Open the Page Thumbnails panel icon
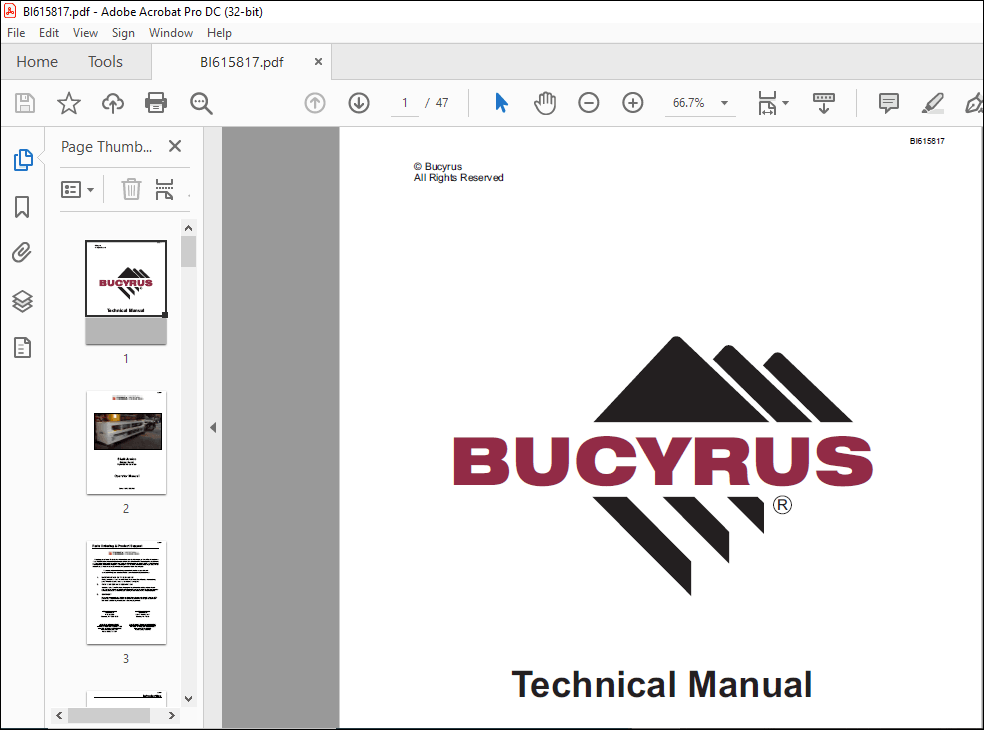Screen dimensions: 984x730 click(22, 160)
